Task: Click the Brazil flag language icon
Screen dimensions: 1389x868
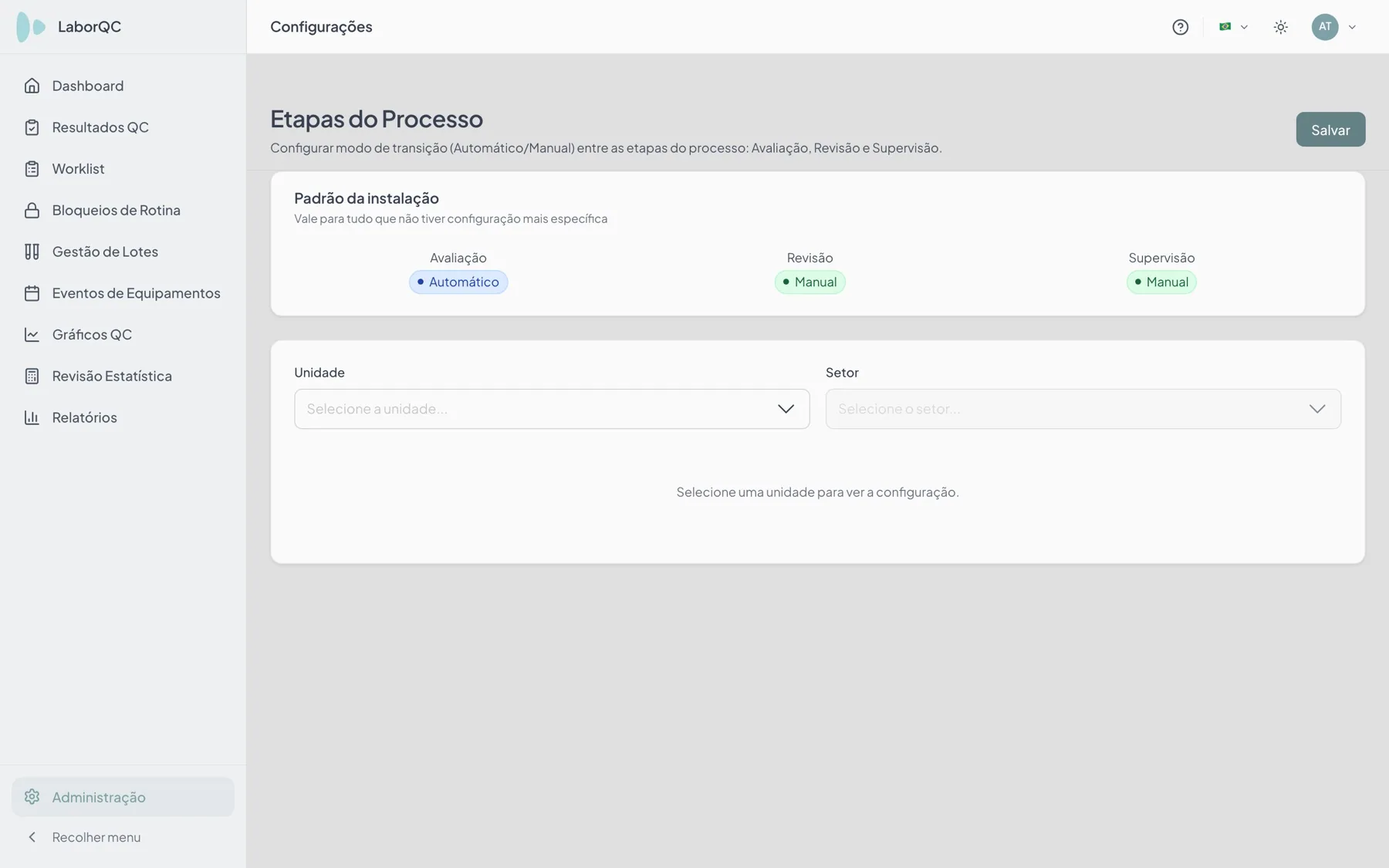Action: pyautogui.click(x=1225, y=26)
